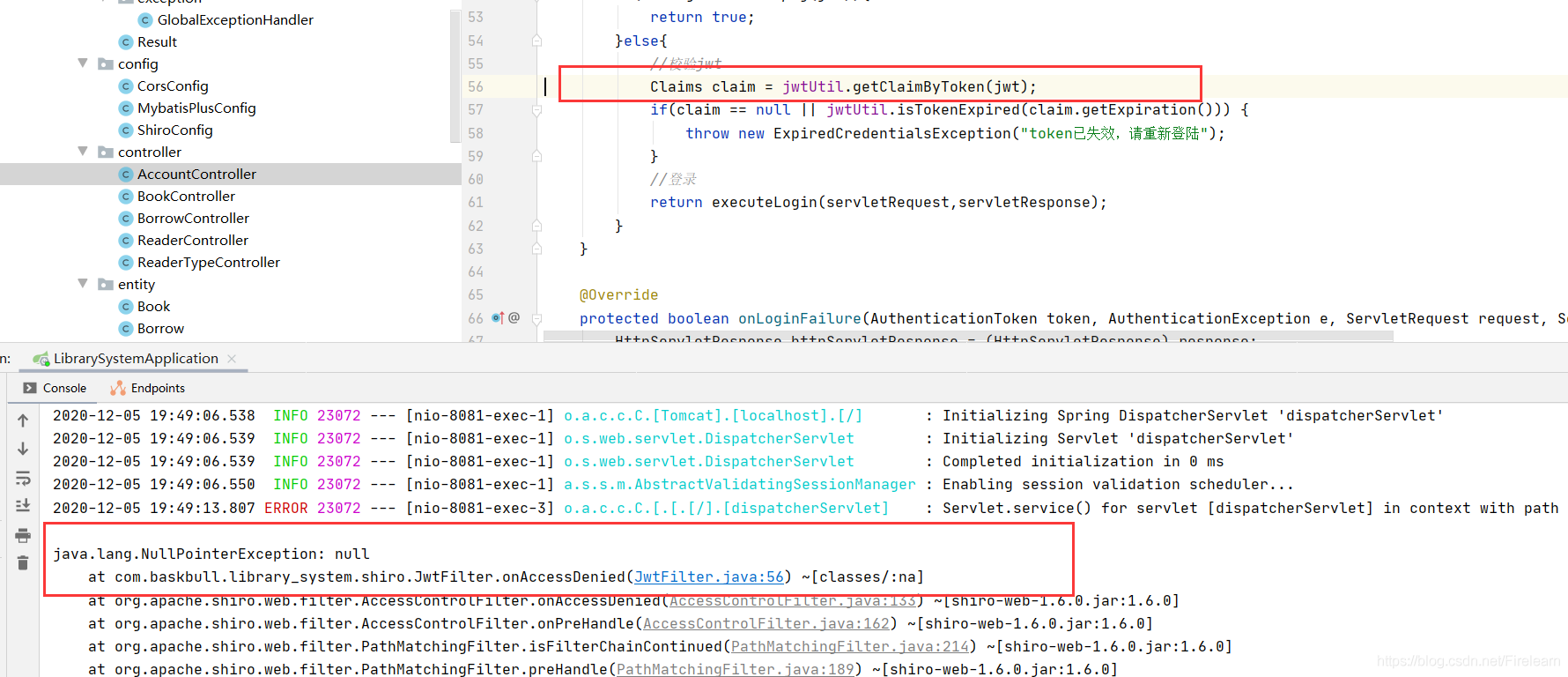Viewport: 1568px width, 677px height.
Task: Click the class icon beside BorrowController
Action: [x=126, y=218]
